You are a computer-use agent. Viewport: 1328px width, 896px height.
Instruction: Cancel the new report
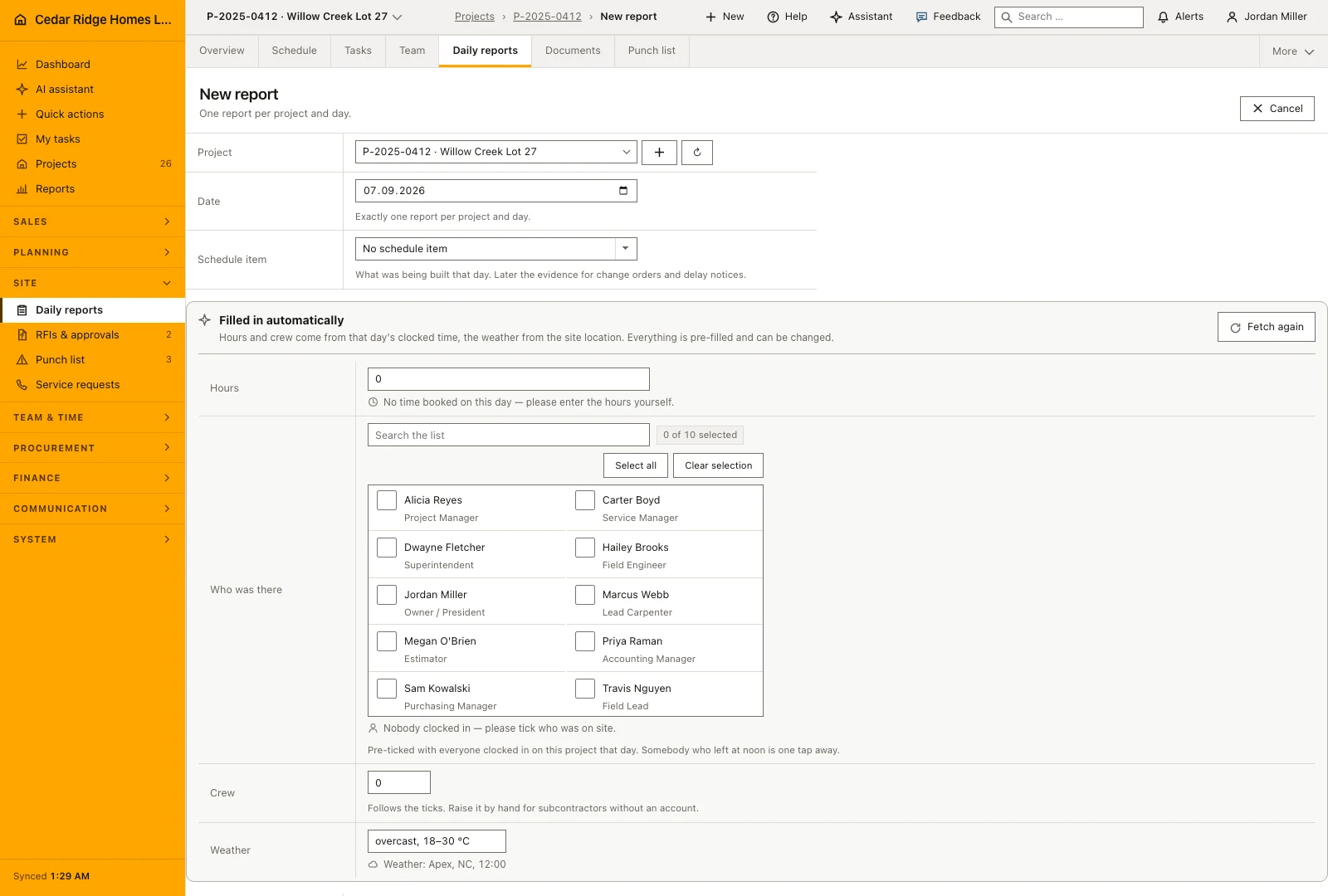1277,109
